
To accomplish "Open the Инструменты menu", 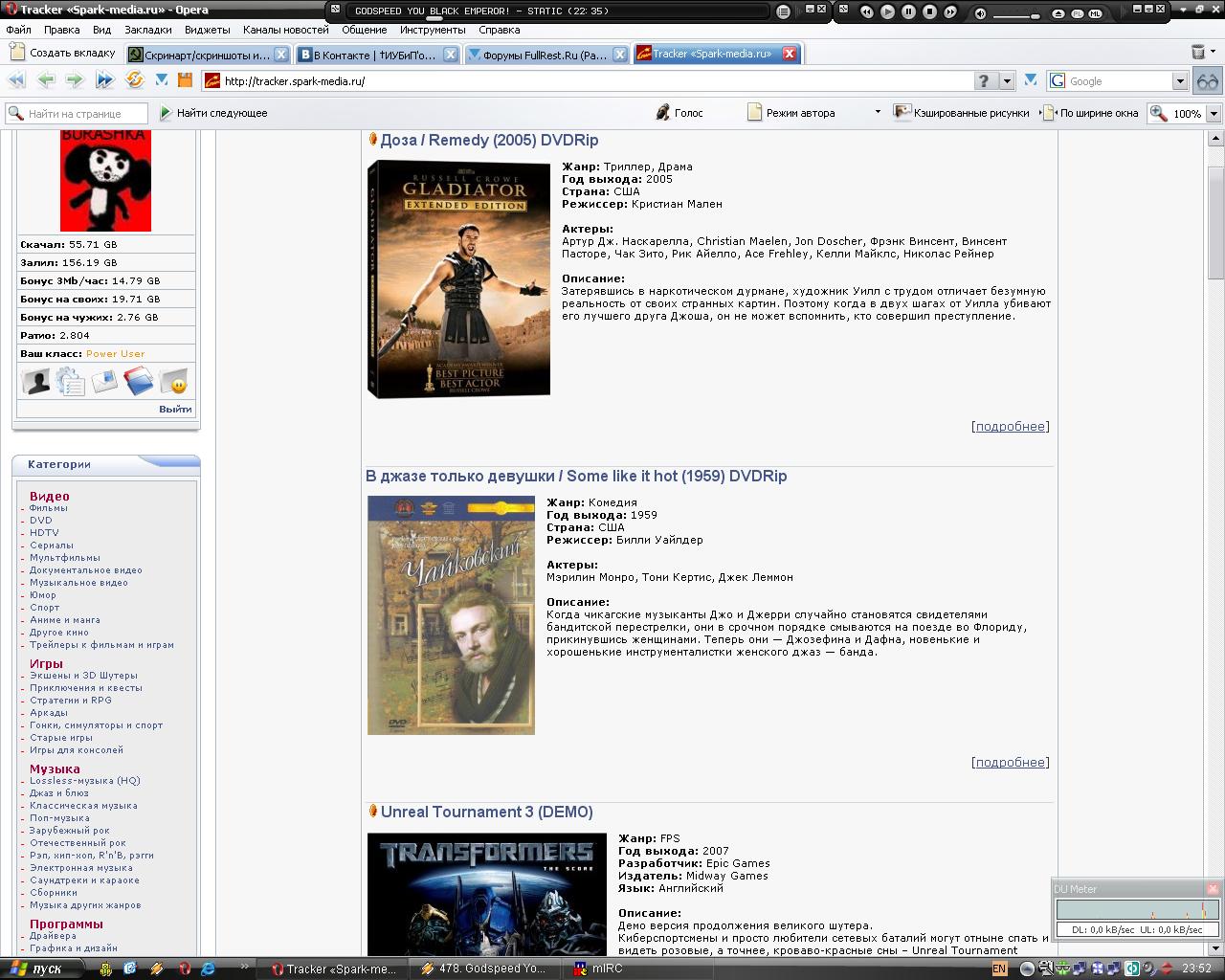I will [x=433, y=30].
